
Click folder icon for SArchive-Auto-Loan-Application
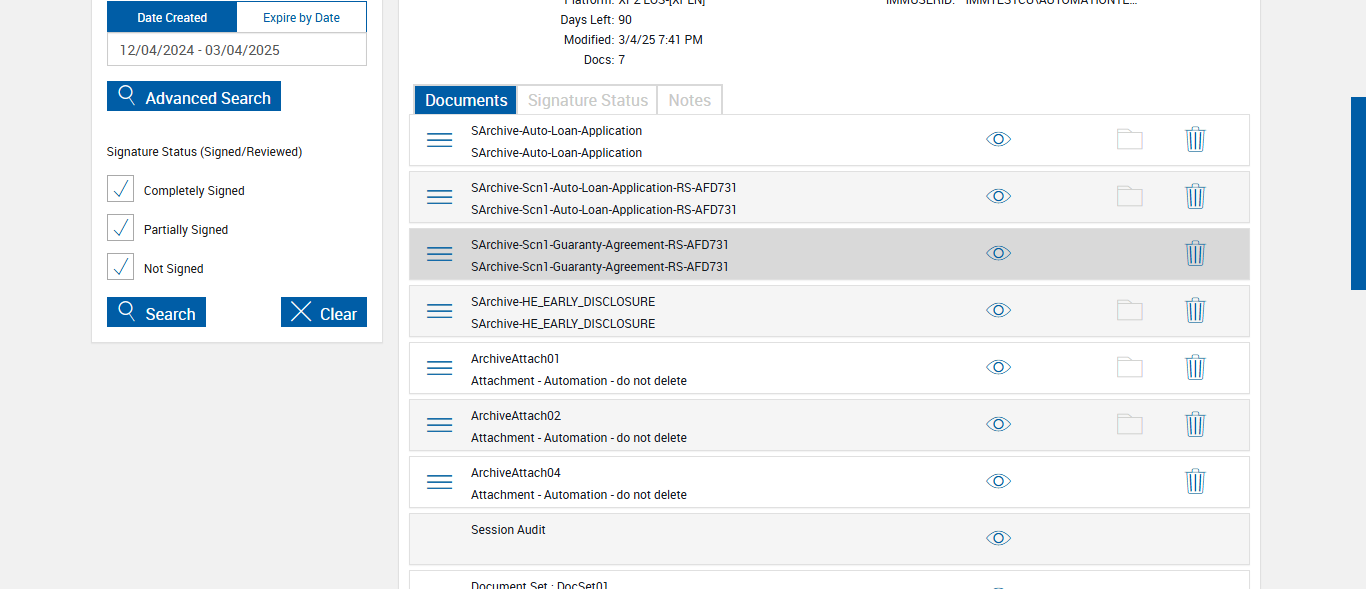[x=1130, y=139]
